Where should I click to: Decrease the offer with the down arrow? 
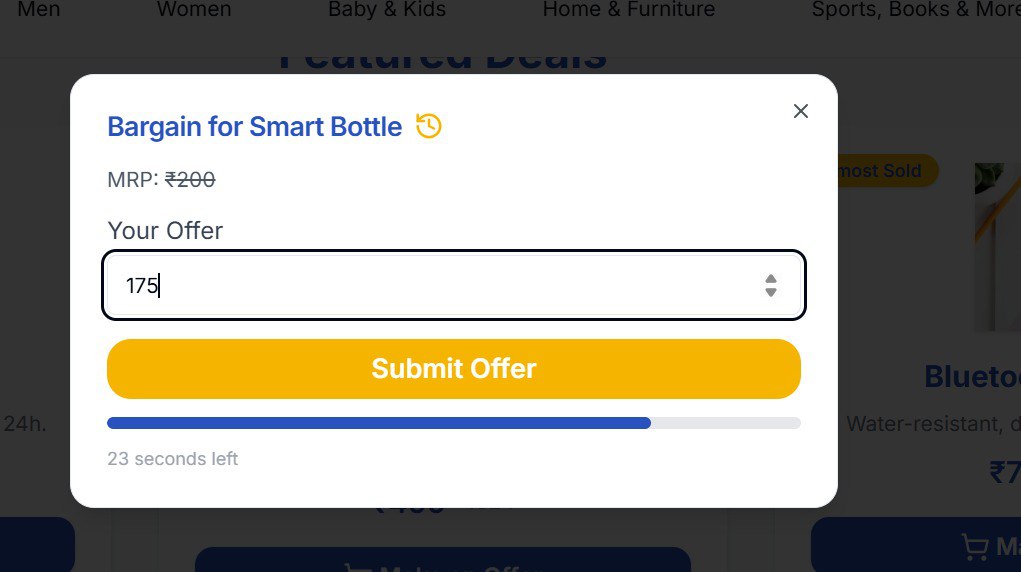(771, 293)
